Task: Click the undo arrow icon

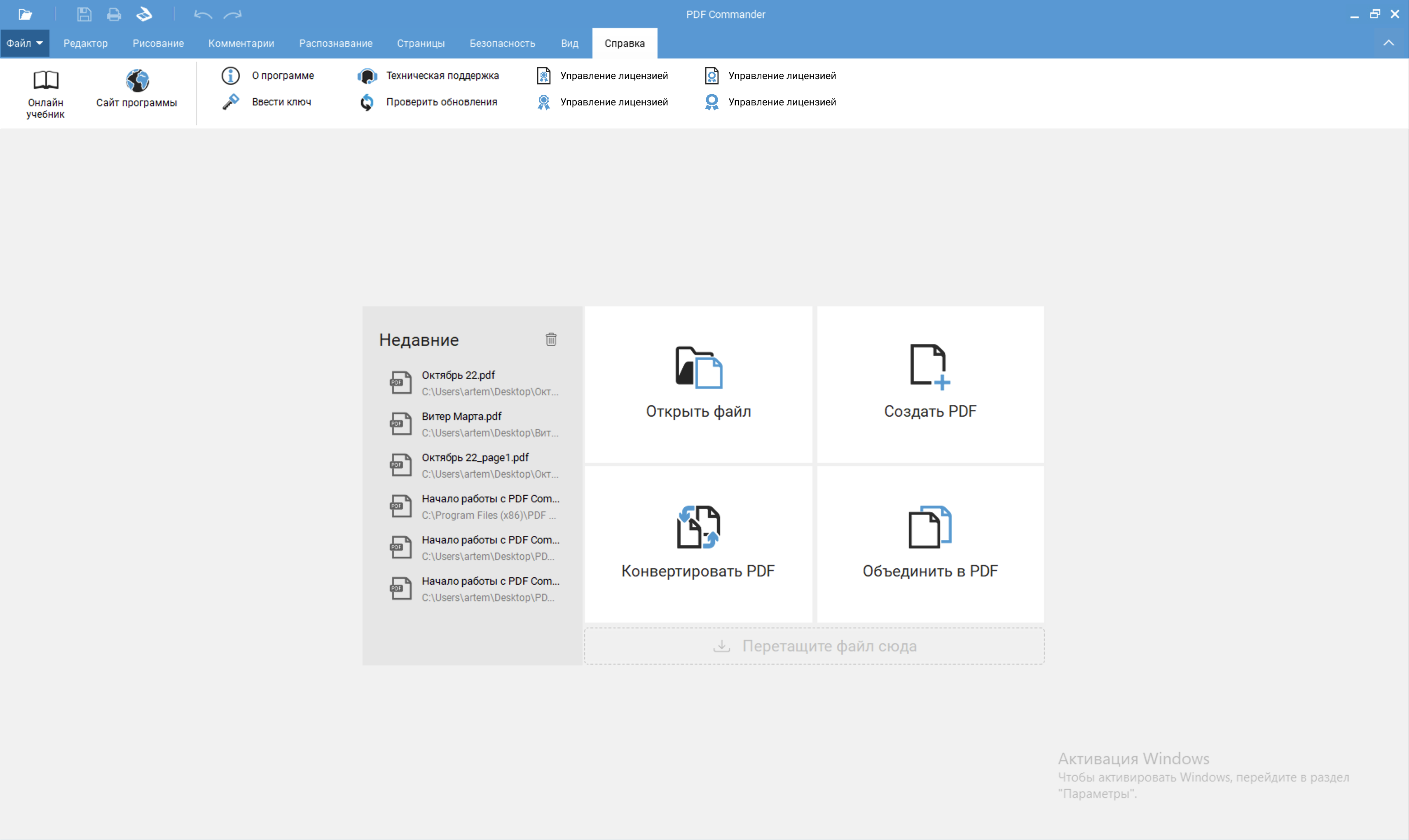Action: click(203, 14)
